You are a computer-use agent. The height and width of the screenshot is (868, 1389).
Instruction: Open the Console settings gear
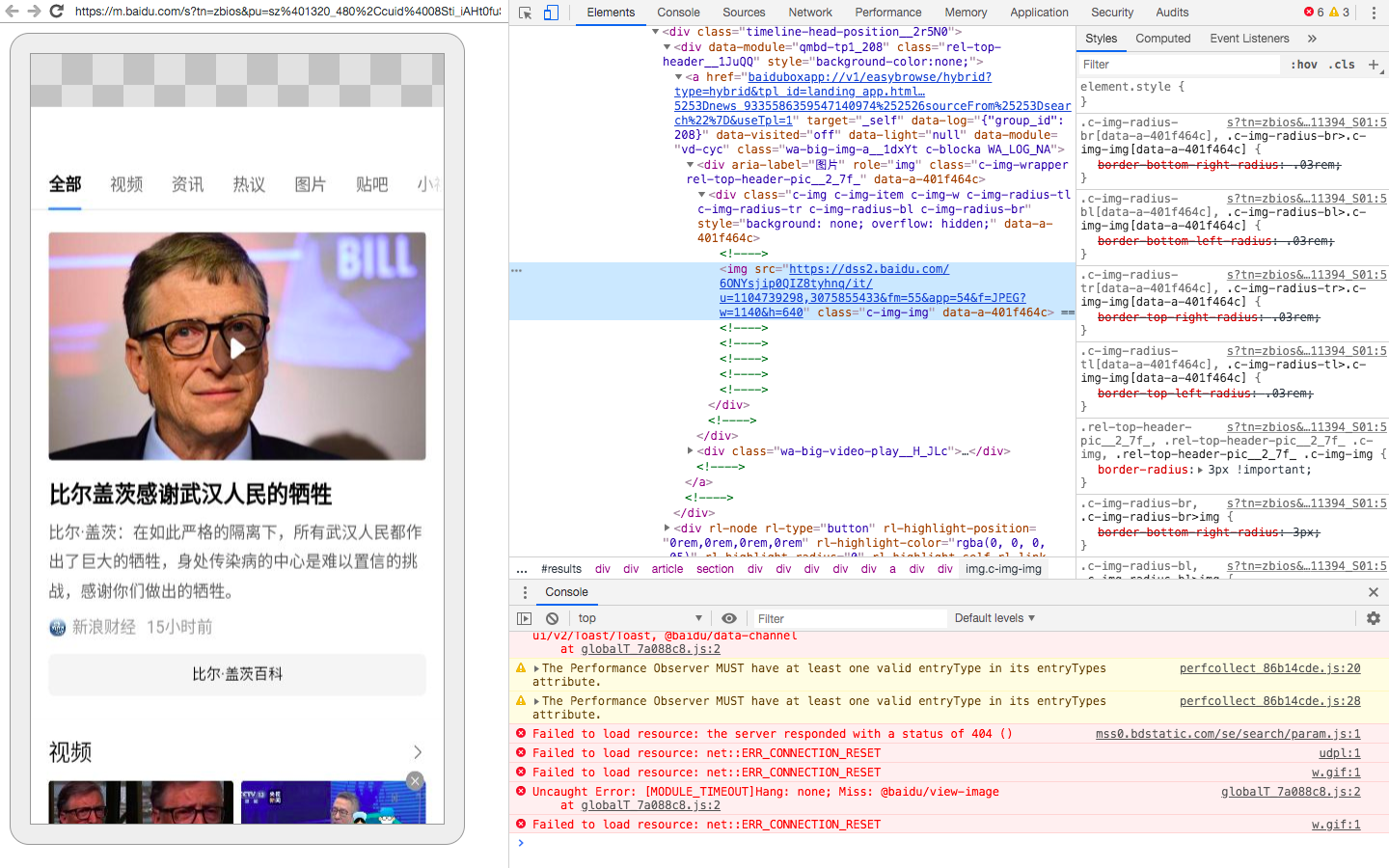click(1374, 618)
